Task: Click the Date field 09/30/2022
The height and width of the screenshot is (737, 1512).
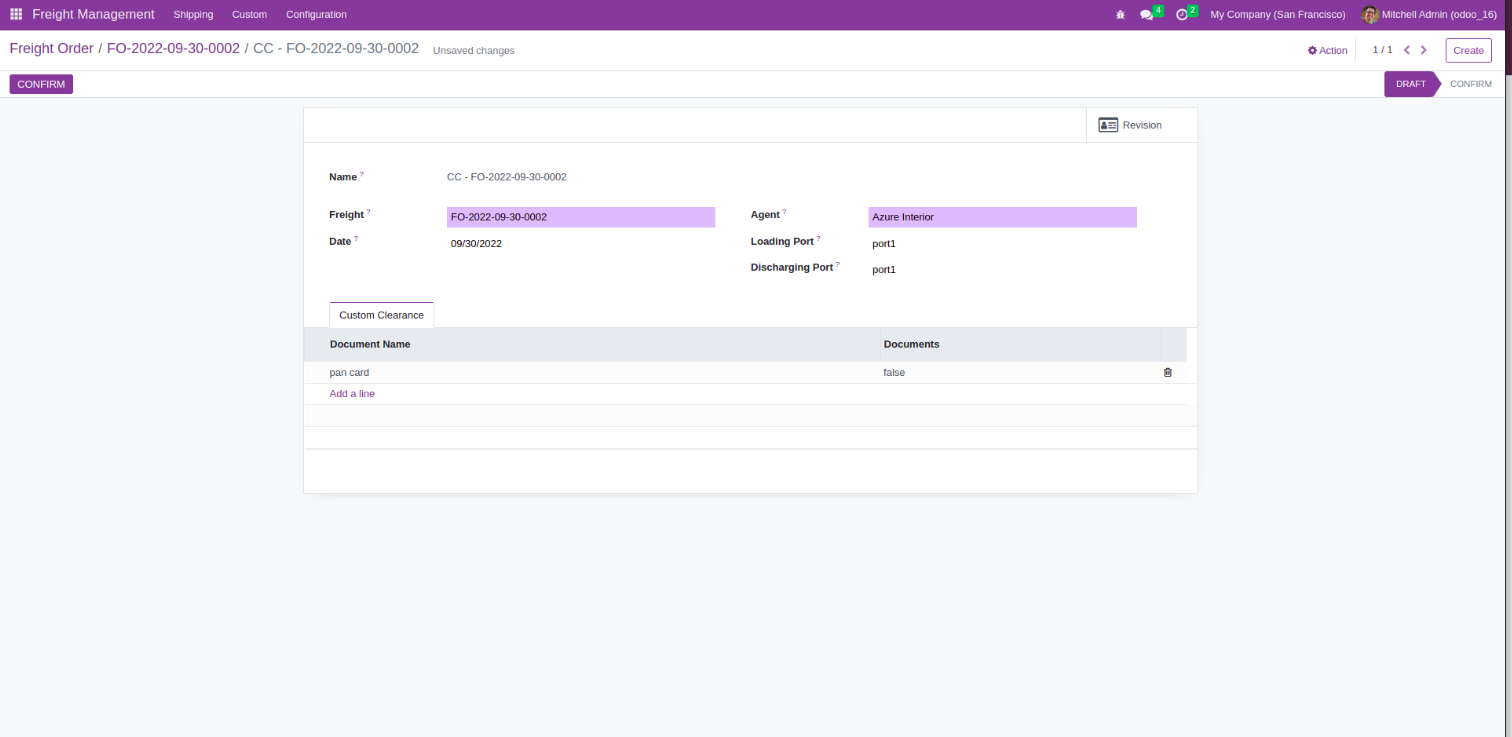Action: coord(581,243)
